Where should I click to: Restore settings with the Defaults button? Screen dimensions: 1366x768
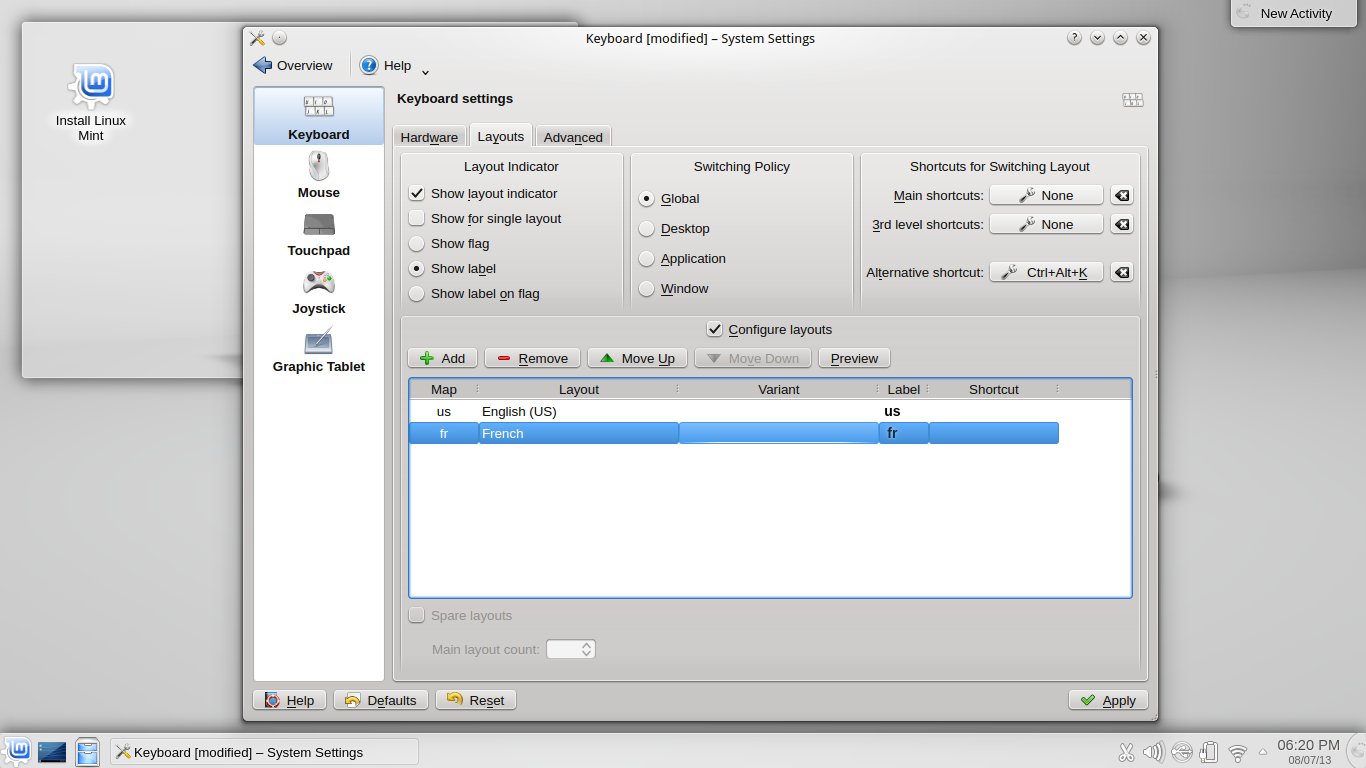click(x=381, y=701)
